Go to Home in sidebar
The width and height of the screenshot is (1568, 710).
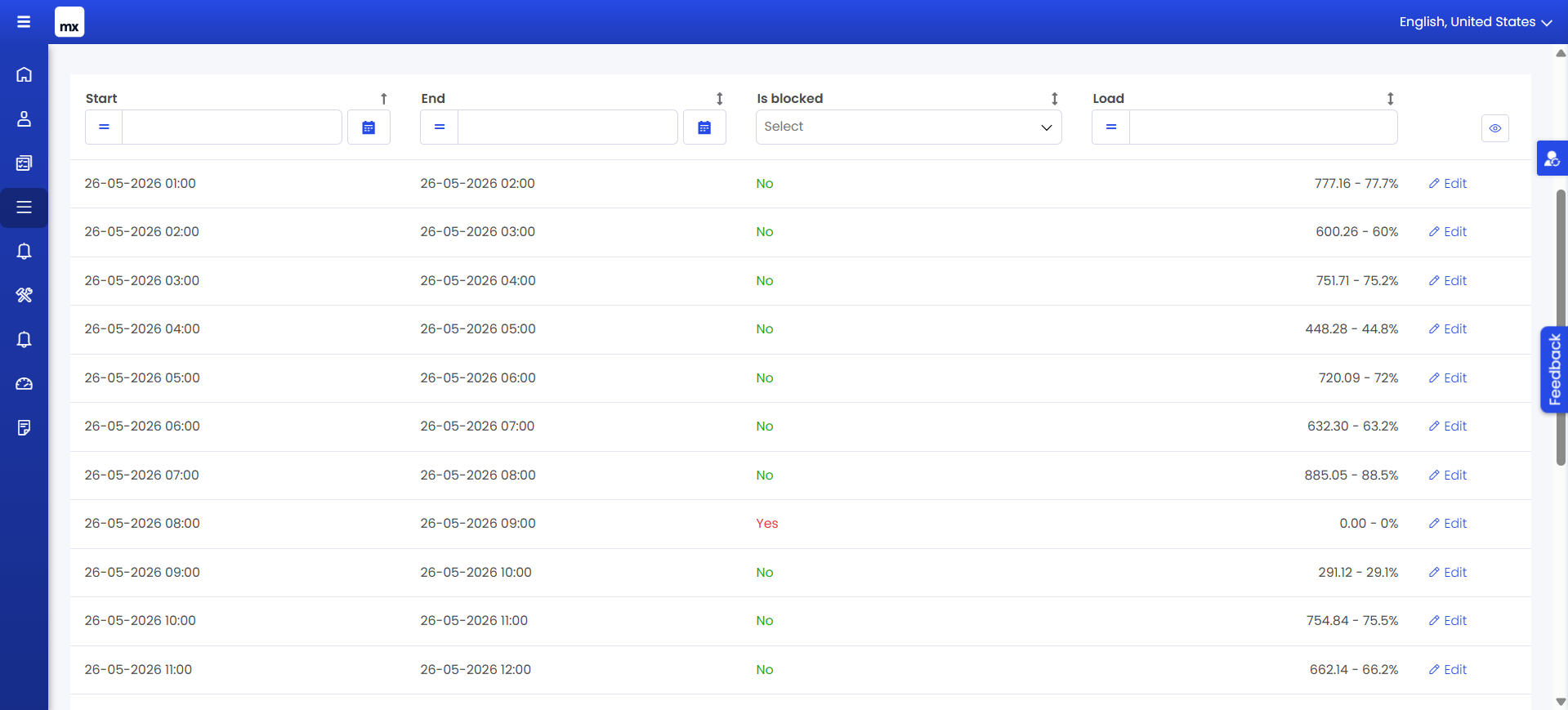coord(24,74)
